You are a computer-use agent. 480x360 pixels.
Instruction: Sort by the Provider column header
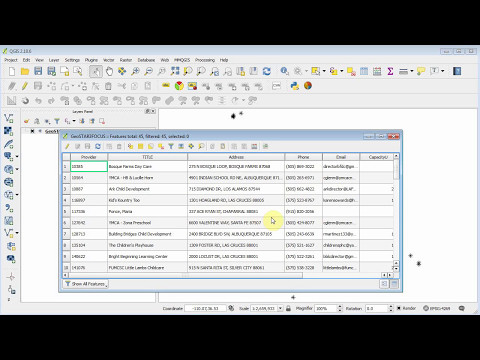pos(89,157)
